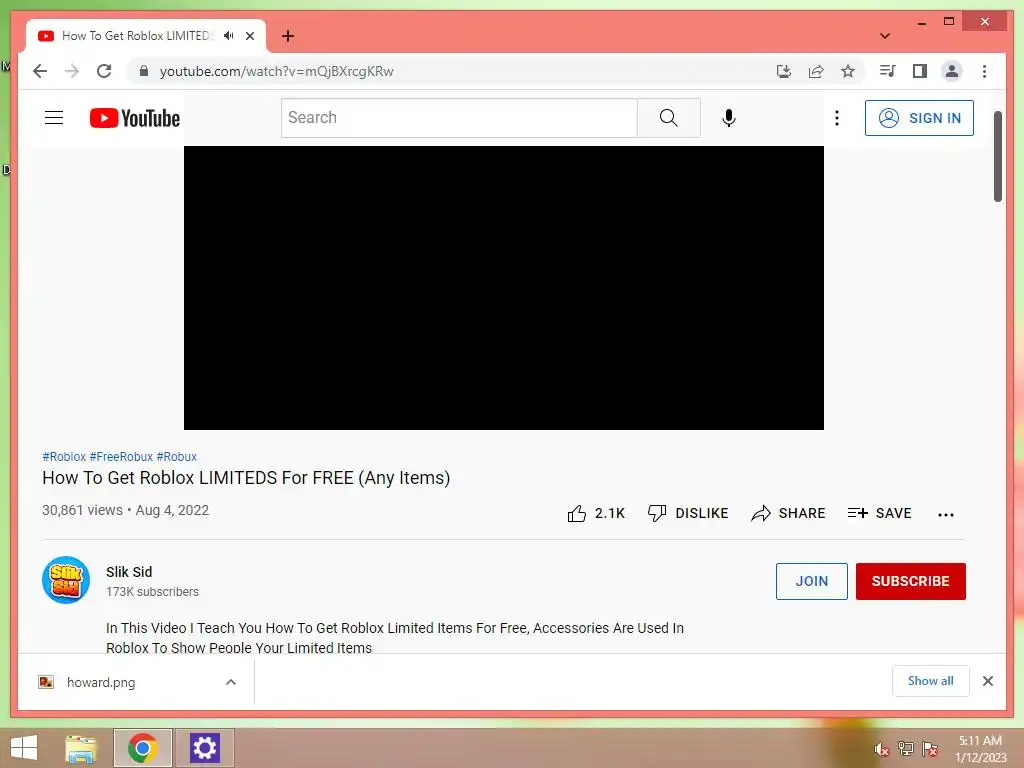The width and height of the screenshot is (1024, 768).
Task: Open the Slik Sid channel name link
Action: coord(129,572)
